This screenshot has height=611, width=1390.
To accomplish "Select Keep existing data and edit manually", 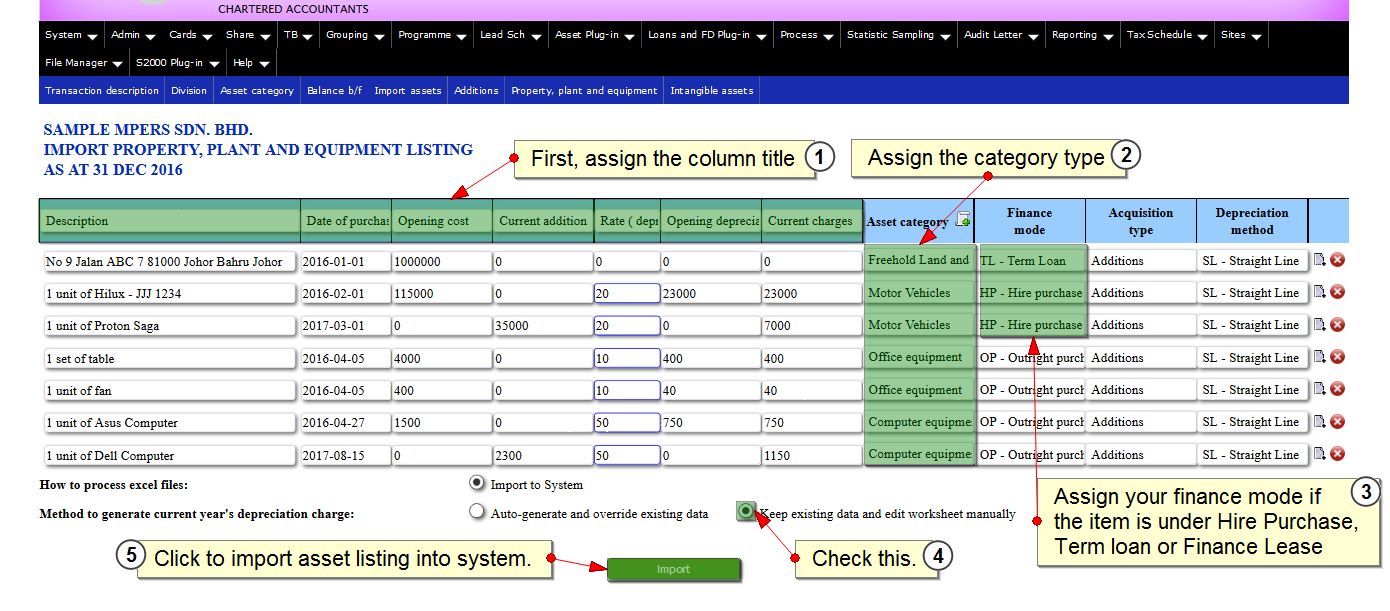I will pyautogui.click(x=746, y=512).
